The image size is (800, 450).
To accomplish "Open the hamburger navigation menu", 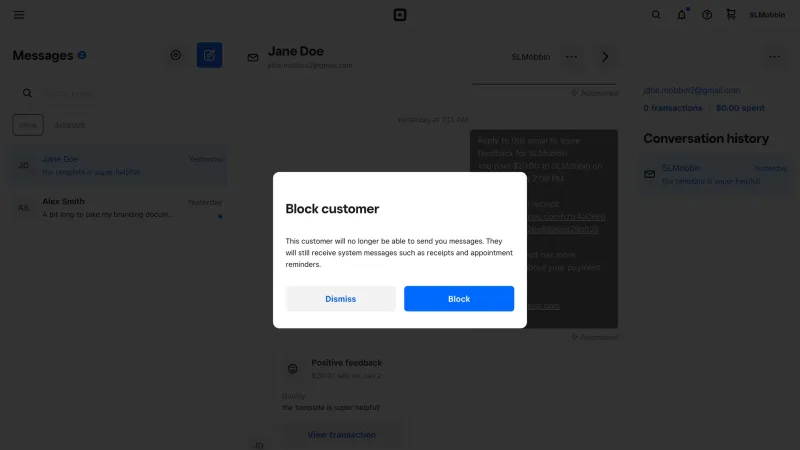I will 19,15.
